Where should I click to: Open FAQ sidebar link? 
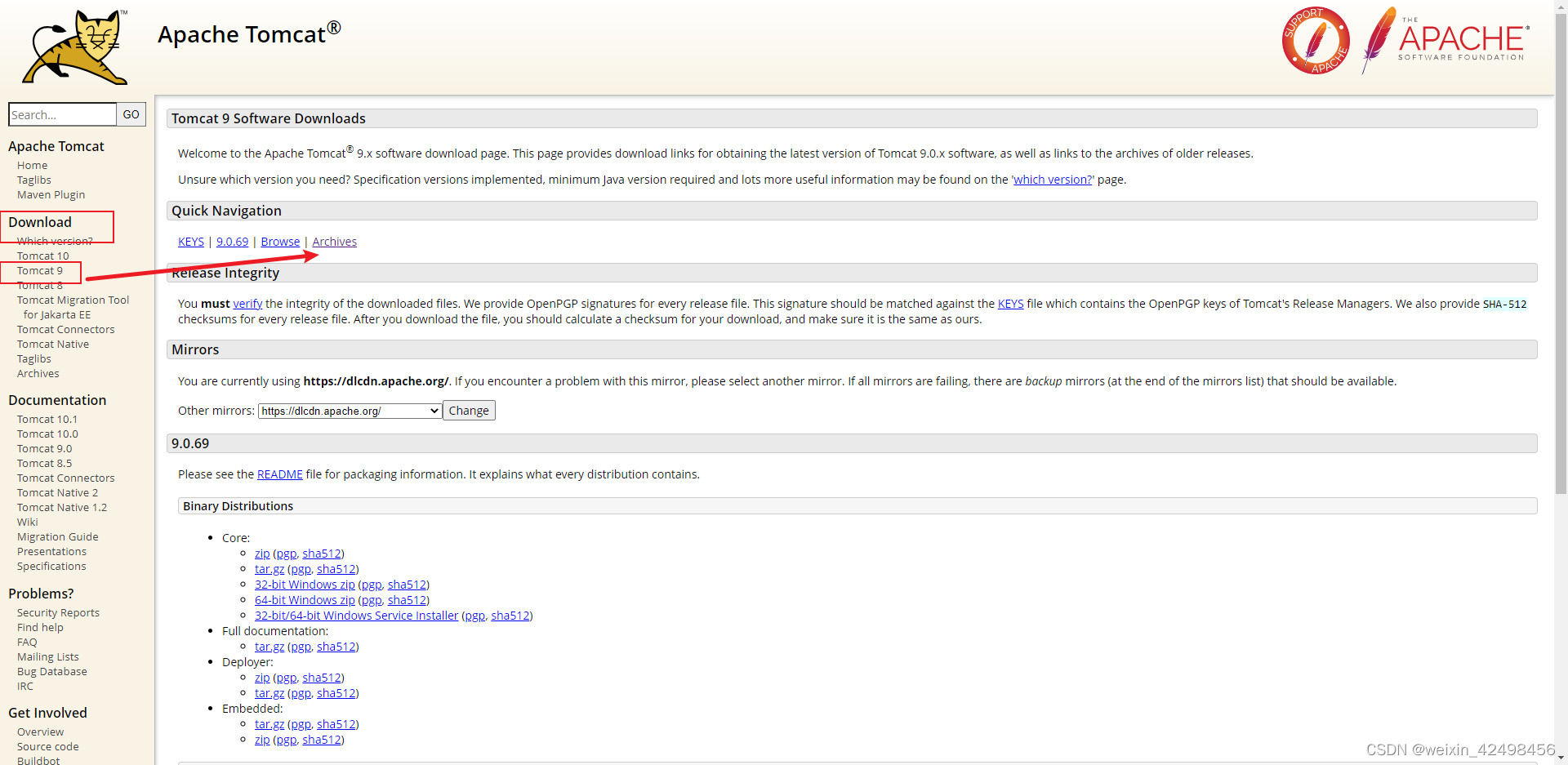pos(27,642)
